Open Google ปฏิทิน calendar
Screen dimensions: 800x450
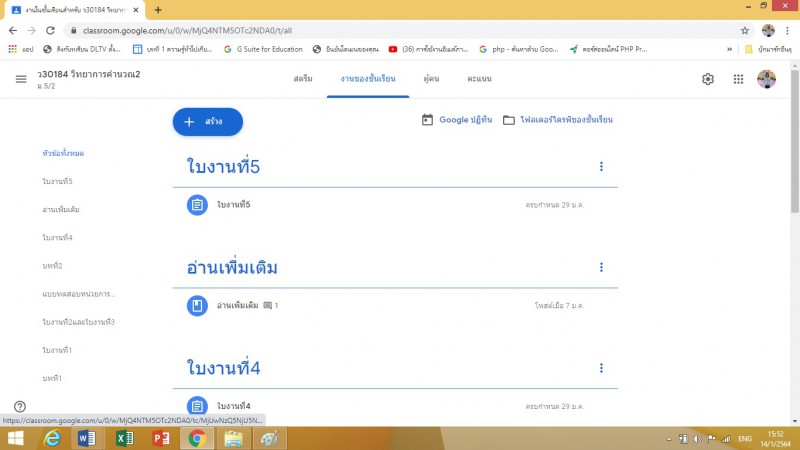pyautogui.click(x=457, y=120)
